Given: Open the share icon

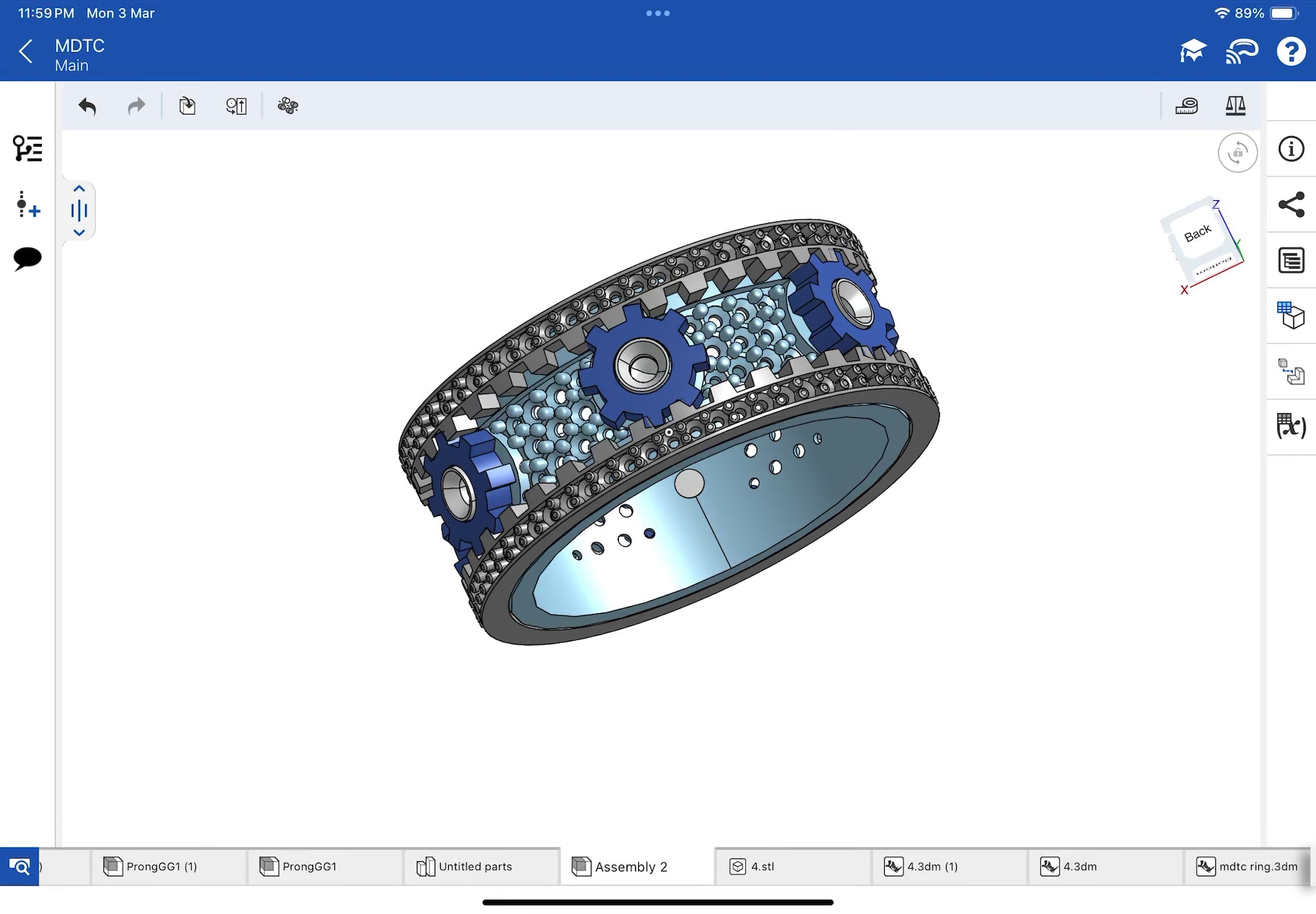Looking at the screenshot, I should tap(1291, 205).
